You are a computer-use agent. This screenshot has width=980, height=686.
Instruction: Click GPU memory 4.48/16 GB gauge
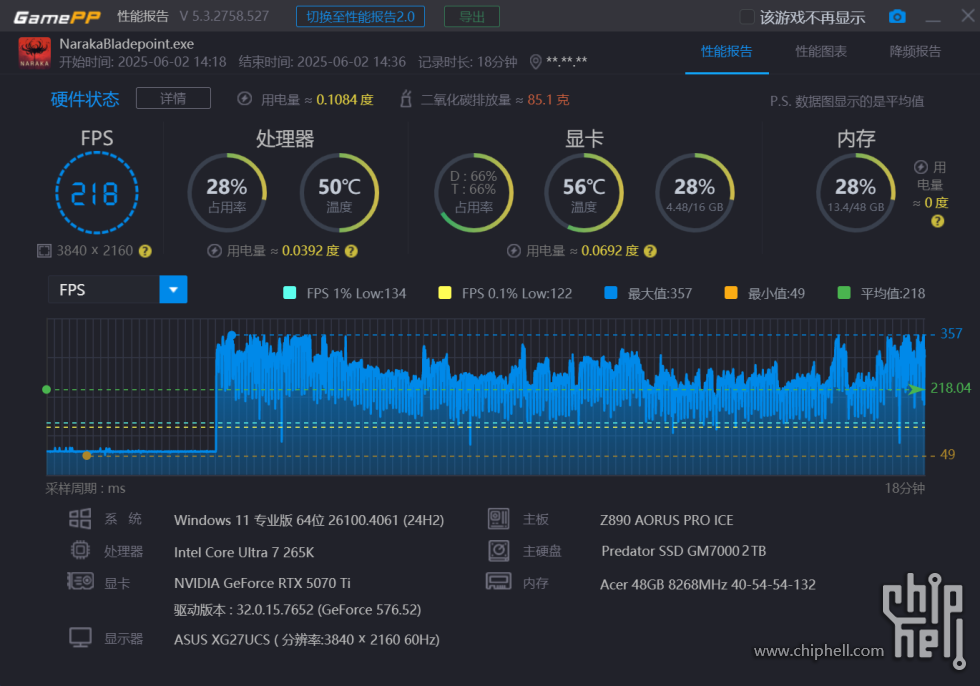[x=694, y=192]
